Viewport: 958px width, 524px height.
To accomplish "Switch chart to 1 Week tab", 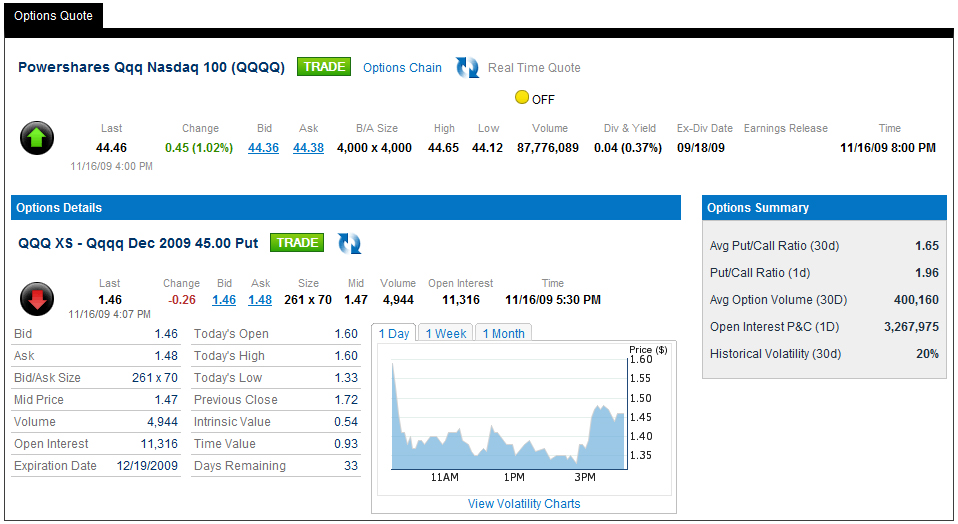I will coord(446,334).
